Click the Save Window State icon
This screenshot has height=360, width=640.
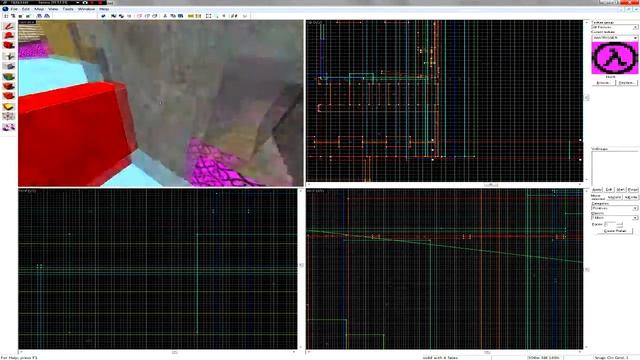click(x=47, y=16)
